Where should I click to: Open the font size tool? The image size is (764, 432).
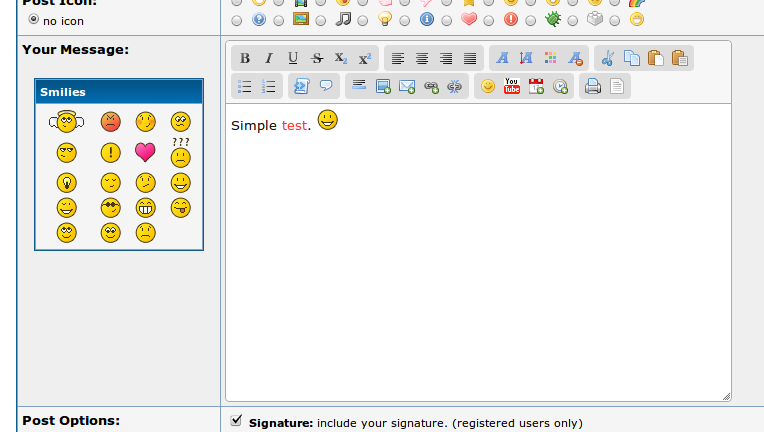[526, 58]
